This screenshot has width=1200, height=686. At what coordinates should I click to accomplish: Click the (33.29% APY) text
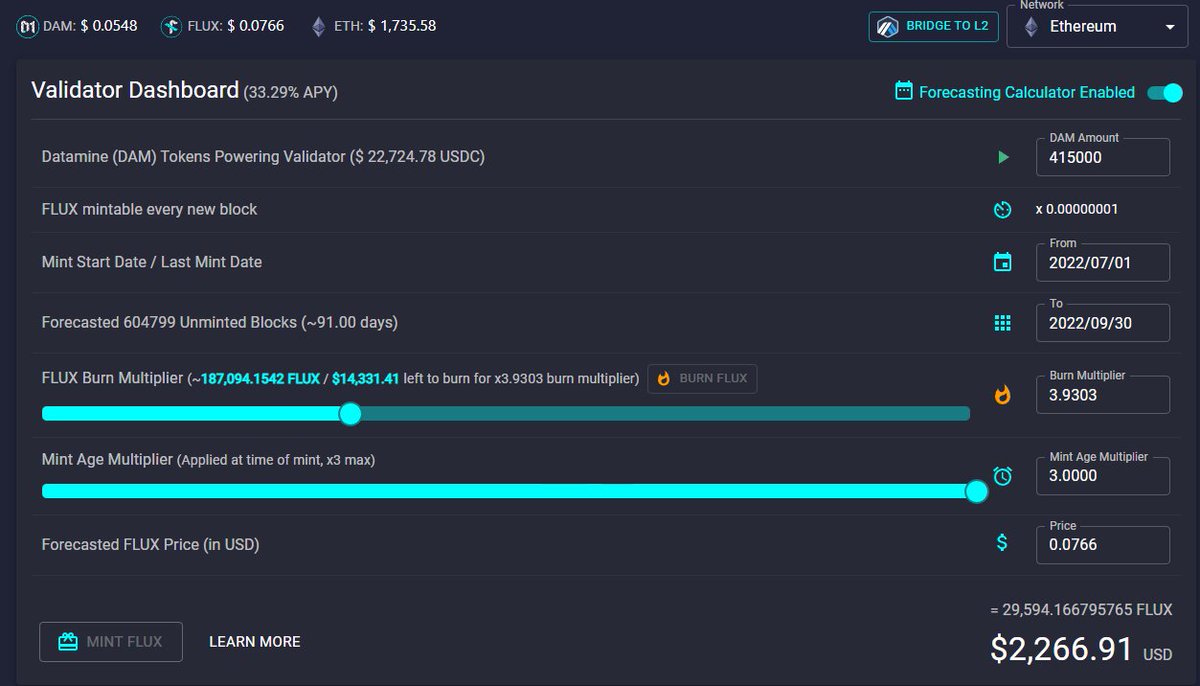[x=290, y=93]
